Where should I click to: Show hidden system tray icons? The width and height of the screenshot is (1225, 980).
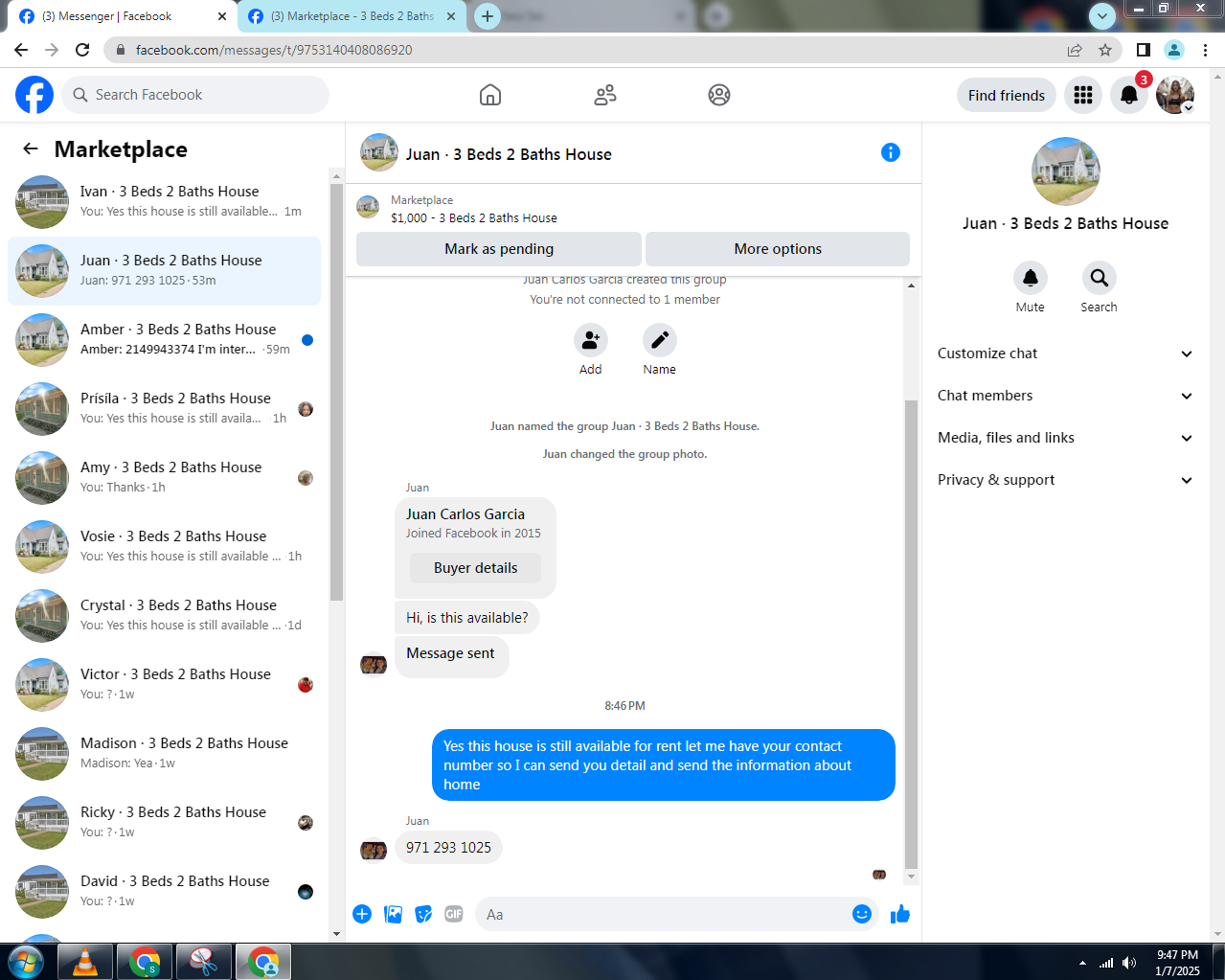coord(1082,963)
